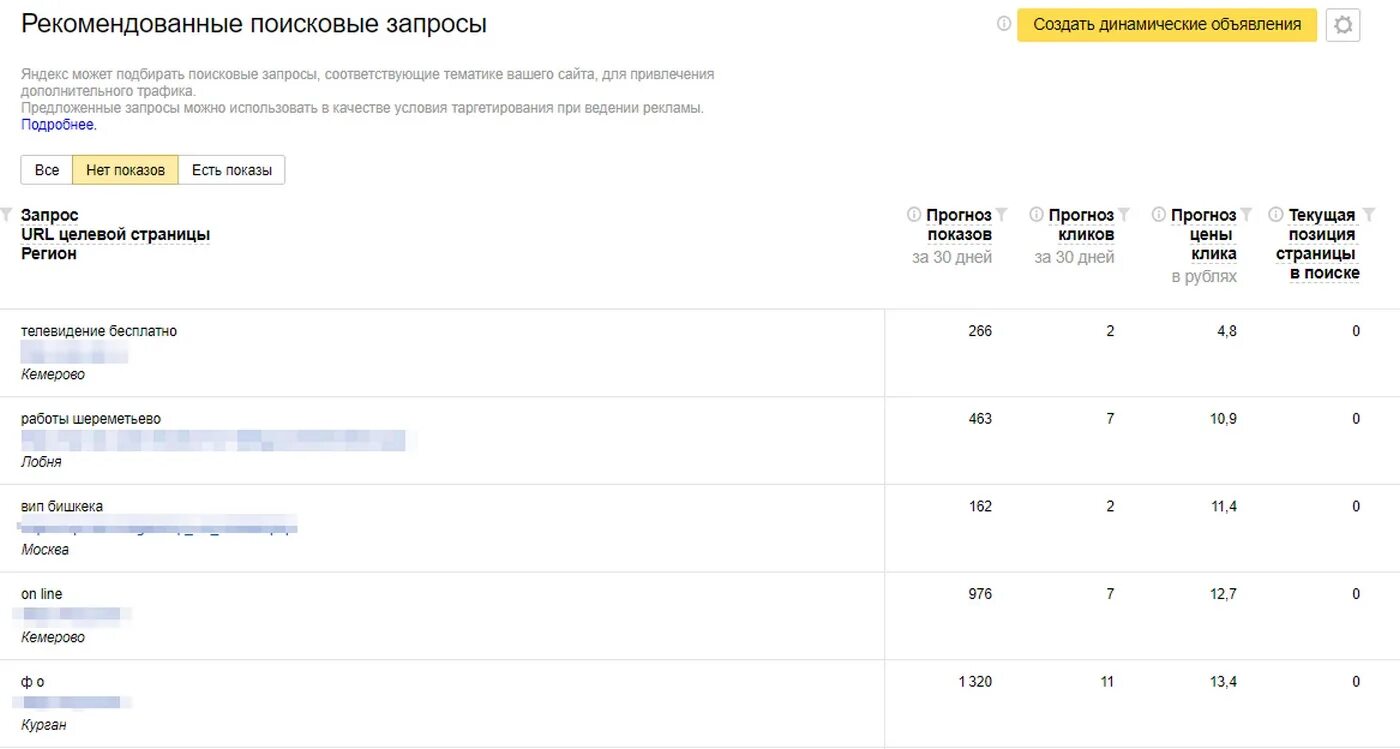This screenshot has width=1400, height=749.
Task: Expand filter for Прогноз кликов column
Action: tap(1124, 215)
